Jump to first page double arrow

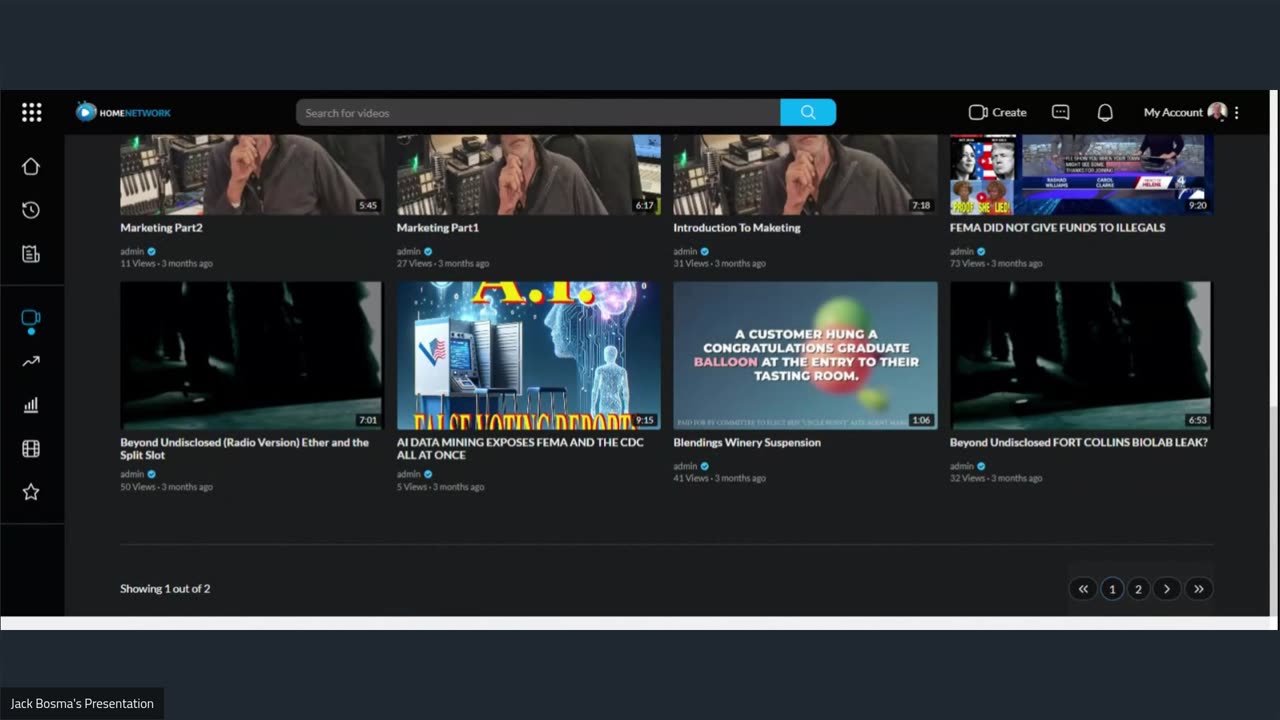click(x=1083, y=589)
